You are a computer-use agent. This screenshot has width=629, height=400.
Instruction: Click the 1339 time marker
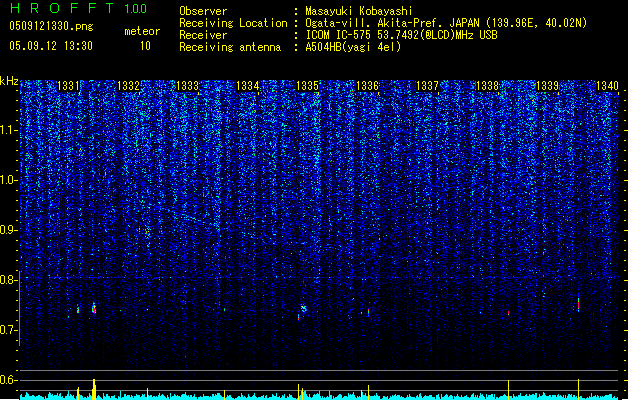click(x=547, y=86)
